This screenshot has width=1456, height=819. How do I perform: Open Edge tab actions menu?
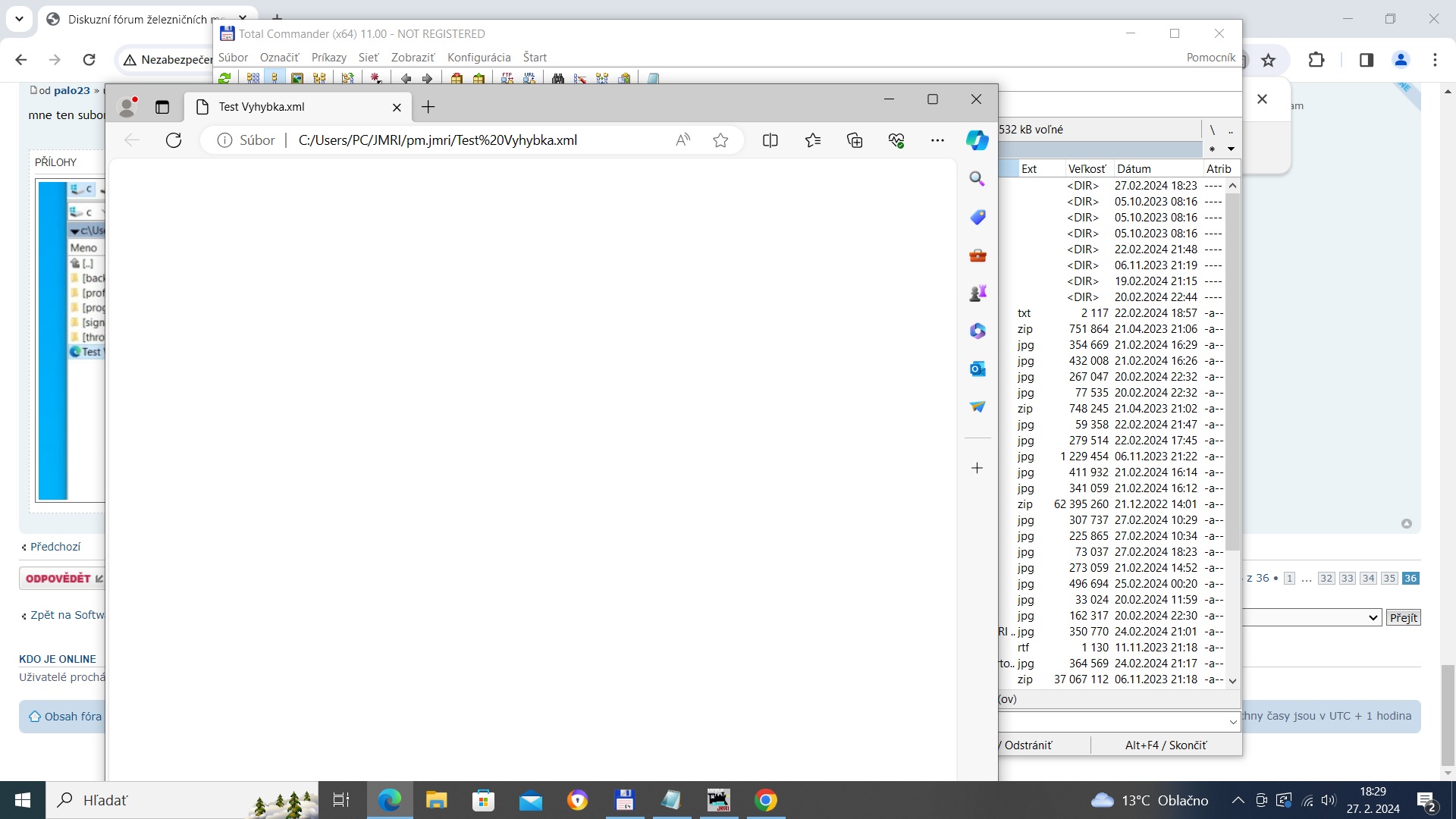point(162,107)
